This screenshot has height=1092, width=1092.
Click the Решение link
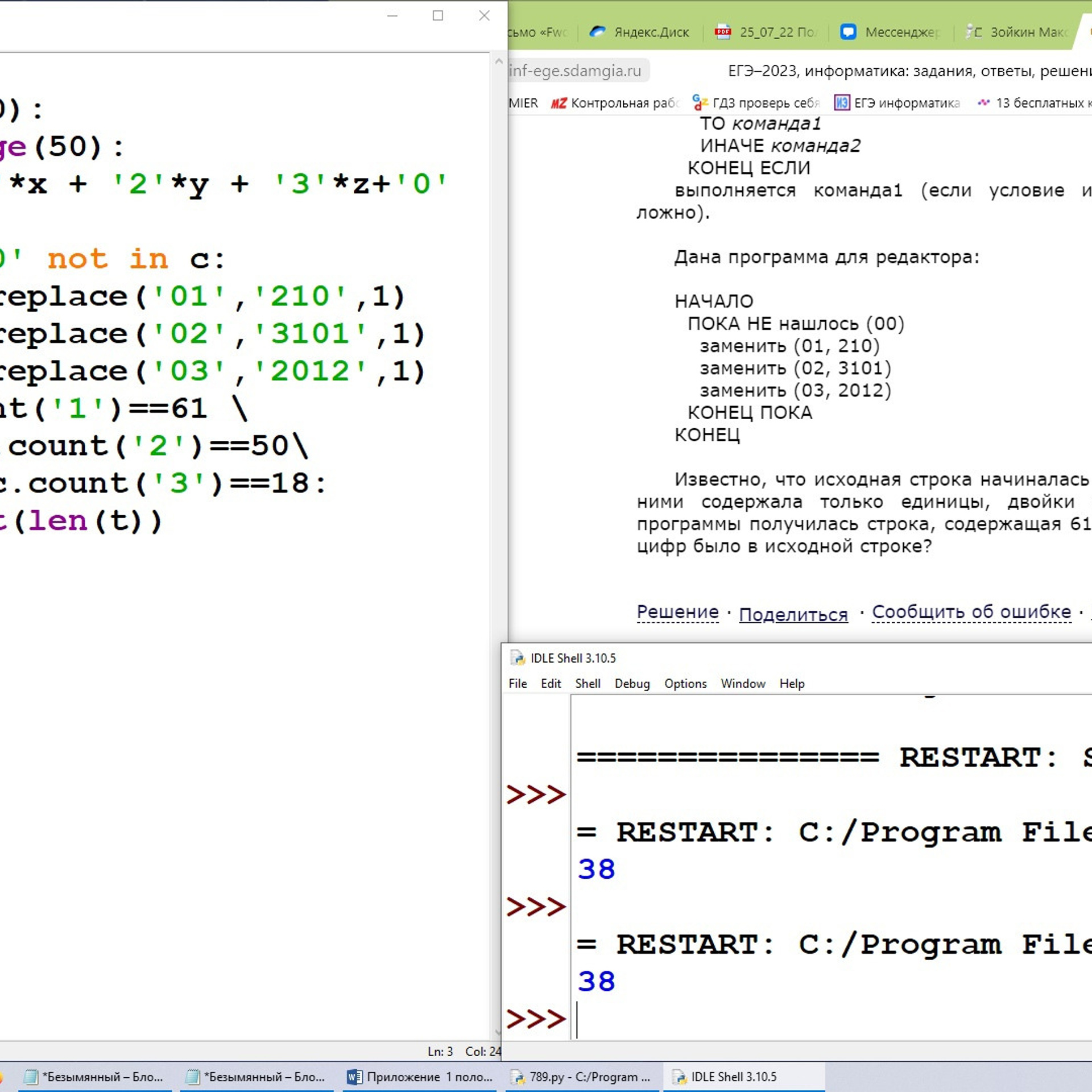677,611
